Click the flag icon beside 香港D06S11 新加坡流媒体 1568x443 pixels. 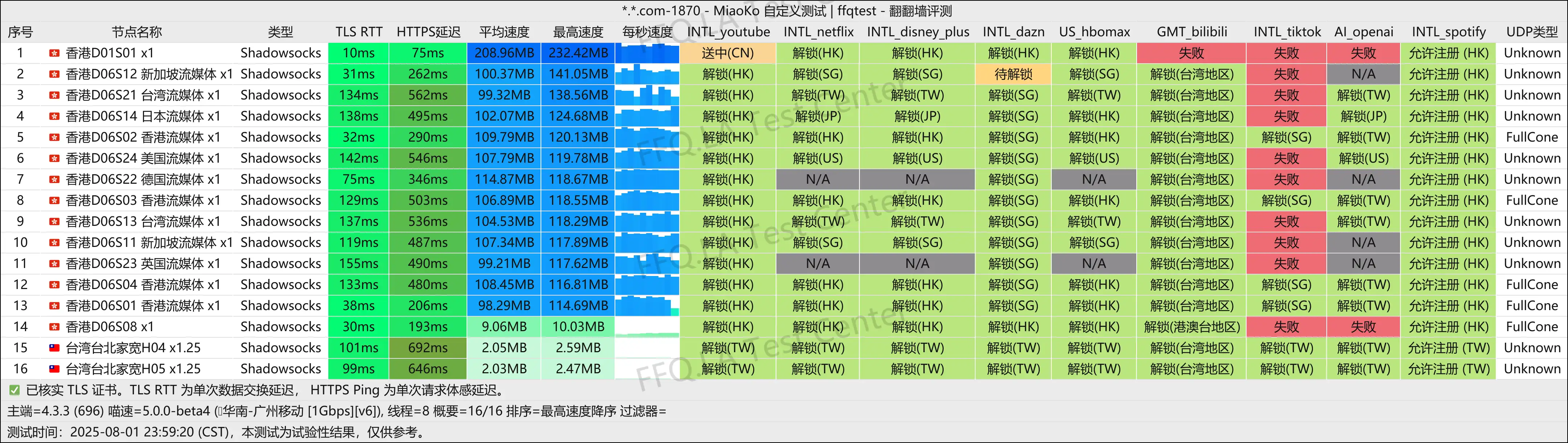[54, 243]
